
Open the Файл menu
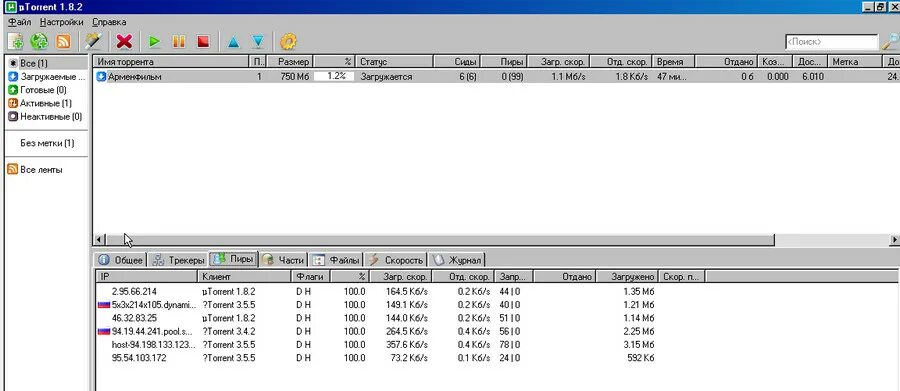click(x=20, y=22)
